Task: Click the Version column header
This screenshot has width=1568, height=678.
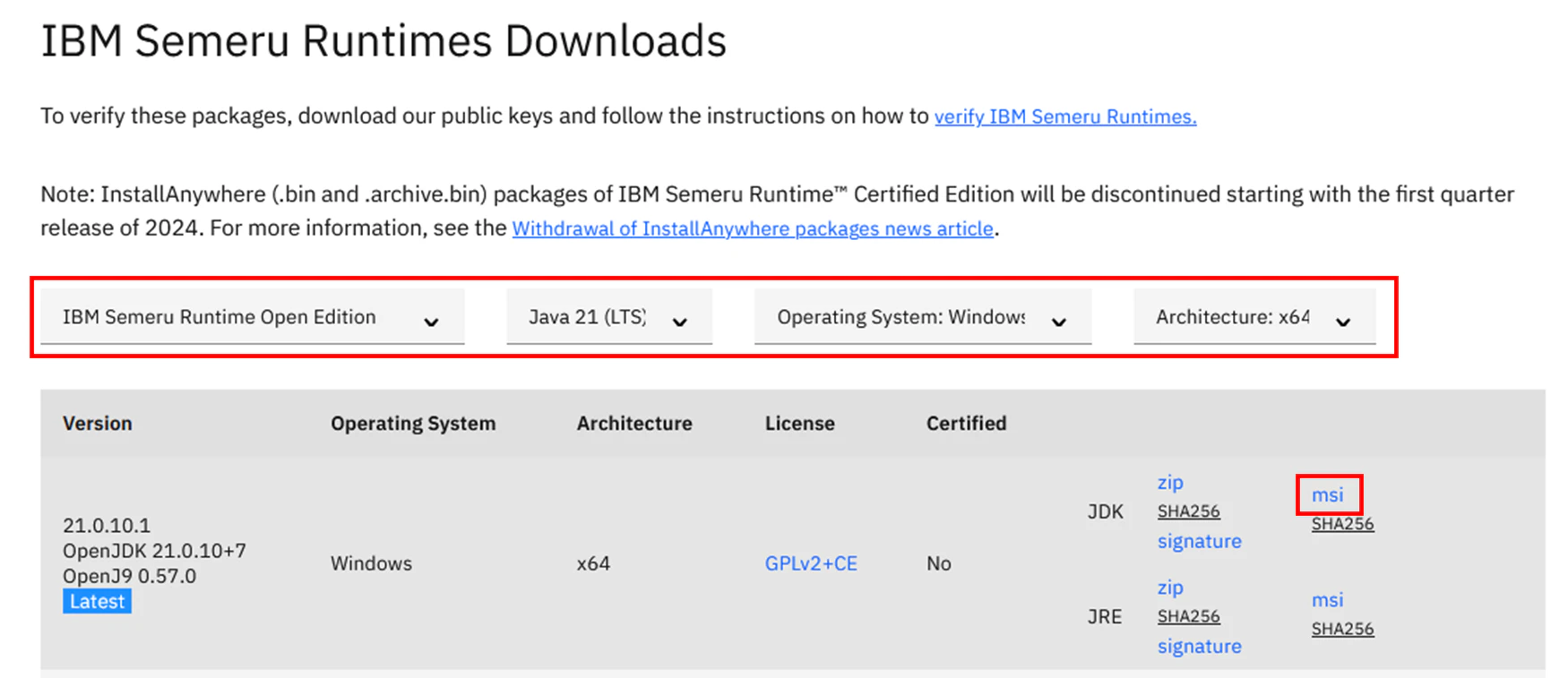Action: (97, 423)
